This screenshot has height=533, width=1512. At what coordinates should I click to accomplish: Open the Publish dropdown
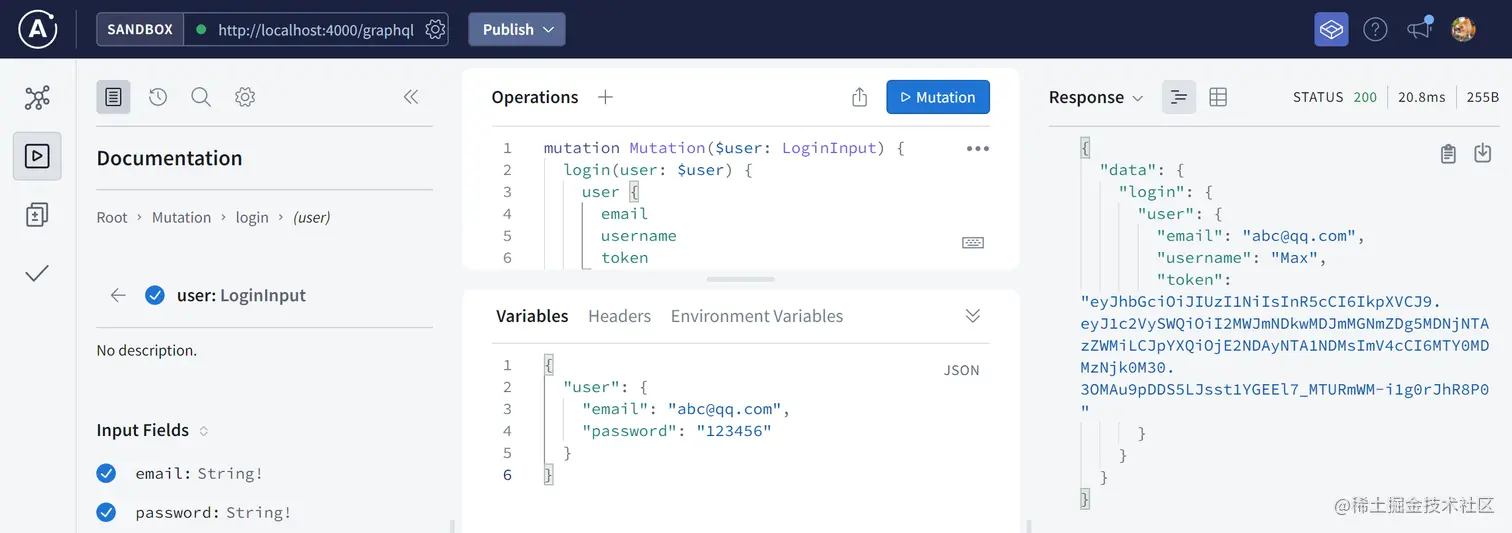(x=517, y=29)
